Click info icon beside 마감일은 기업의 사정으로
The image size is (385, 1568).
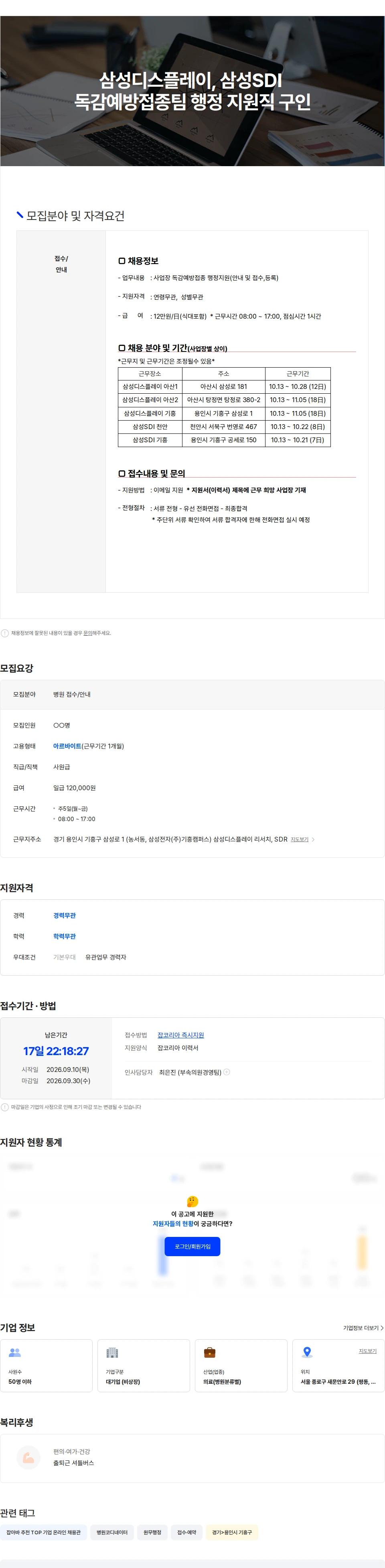(x=5, y=1106)
